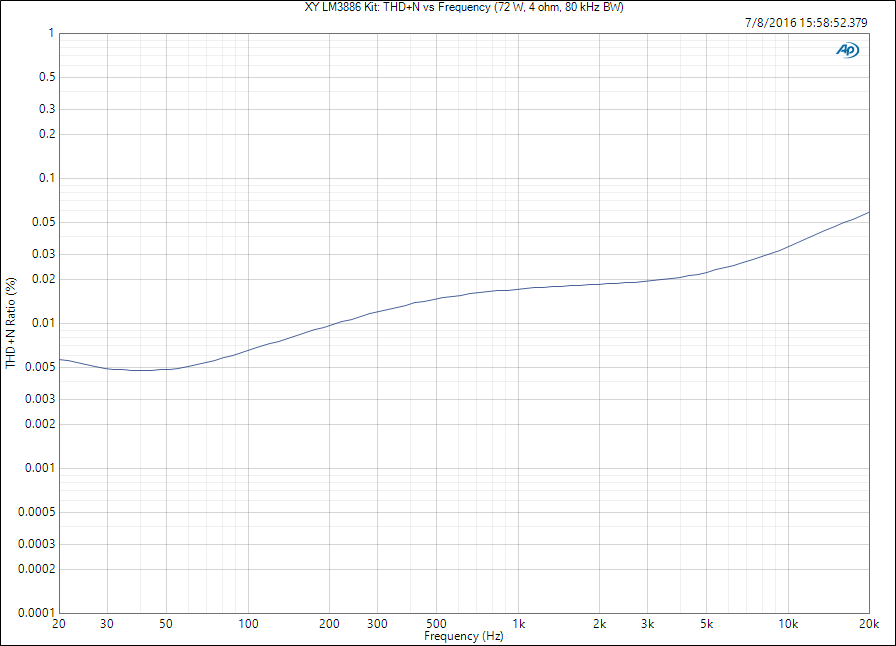Click the timestamp 7/8/2016 15:58:52.379
Screen dimensions: 896x646
(806, 23)
